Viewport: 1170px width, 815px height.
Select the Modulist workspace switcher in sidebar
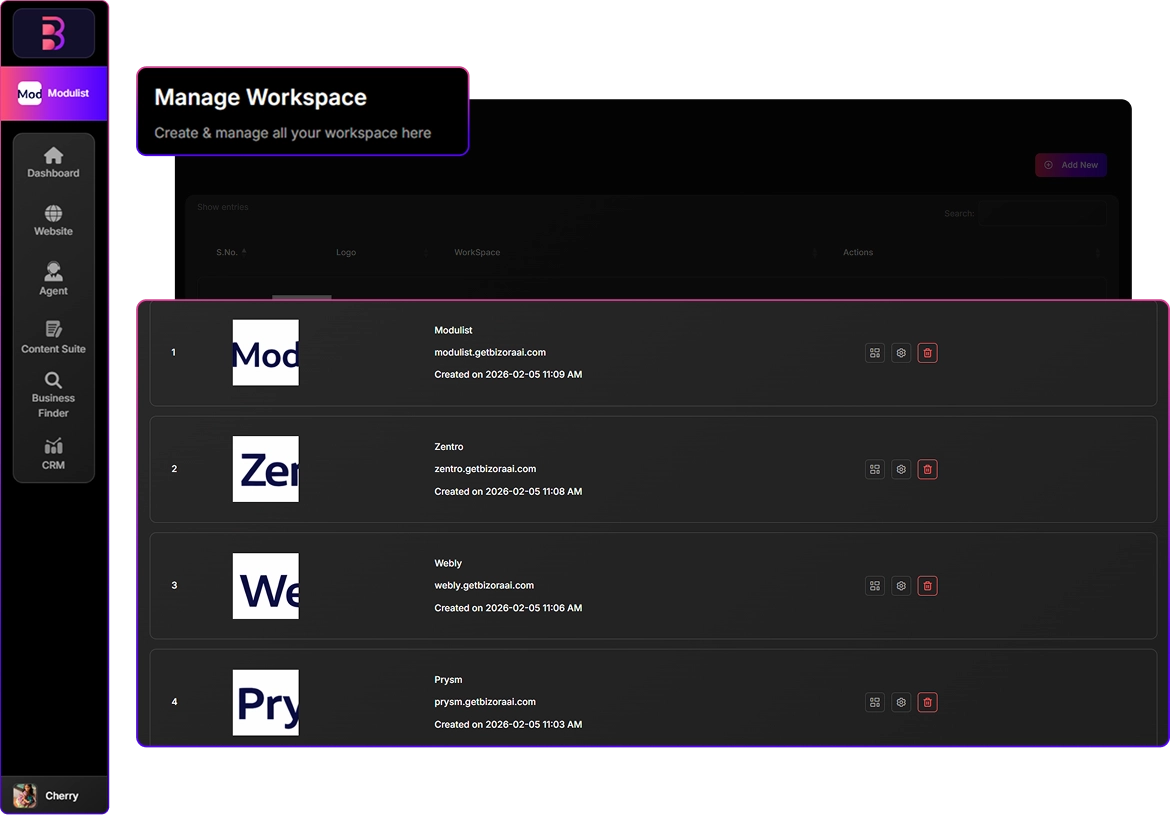[54, 93]
